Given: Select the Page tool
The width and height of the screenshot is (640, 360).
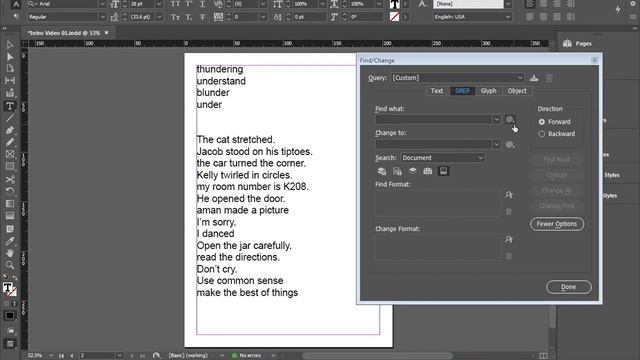Looking at the screenshot, I should (10, 69).
